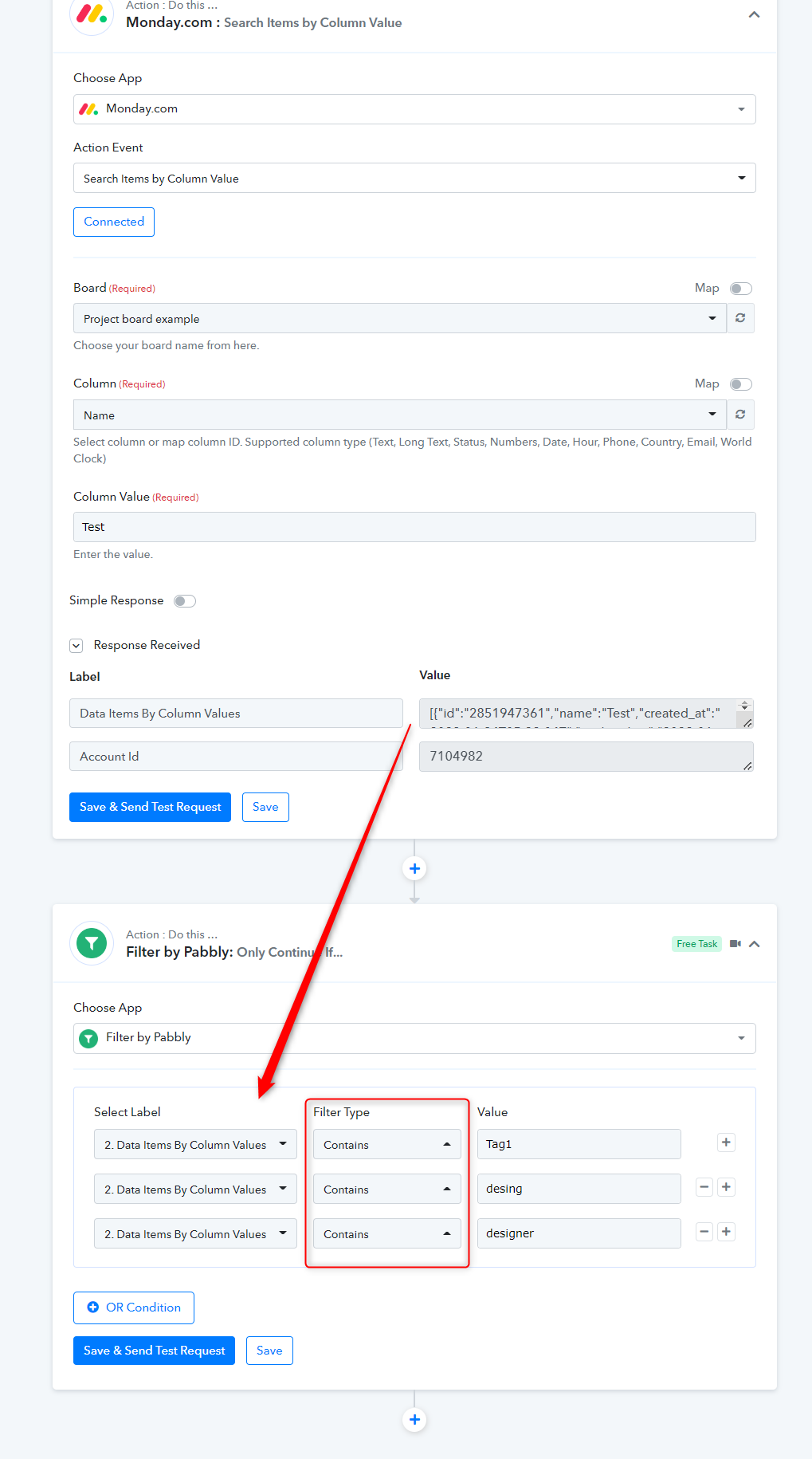Add a step with the plus between actions
This screenshot has height=1459, width=812.
(x=414, y=868)
